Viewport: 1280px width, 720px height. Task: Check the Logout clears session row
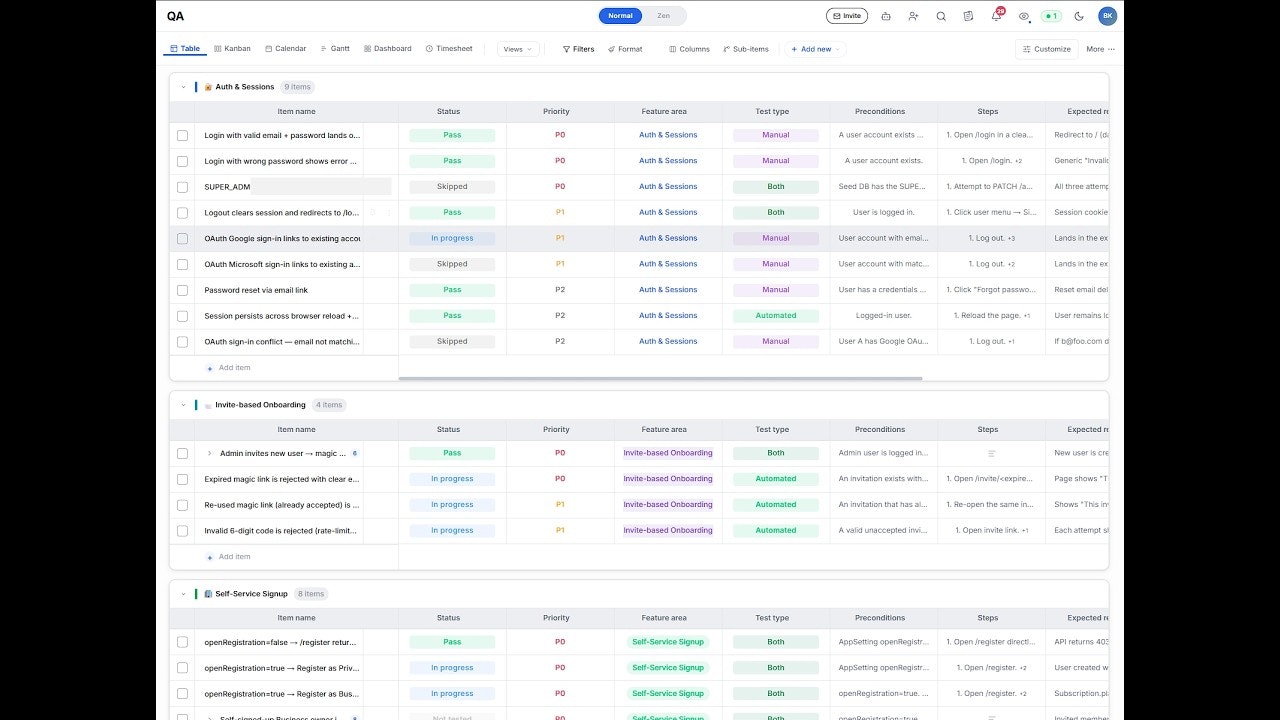[x=182, y=213]
